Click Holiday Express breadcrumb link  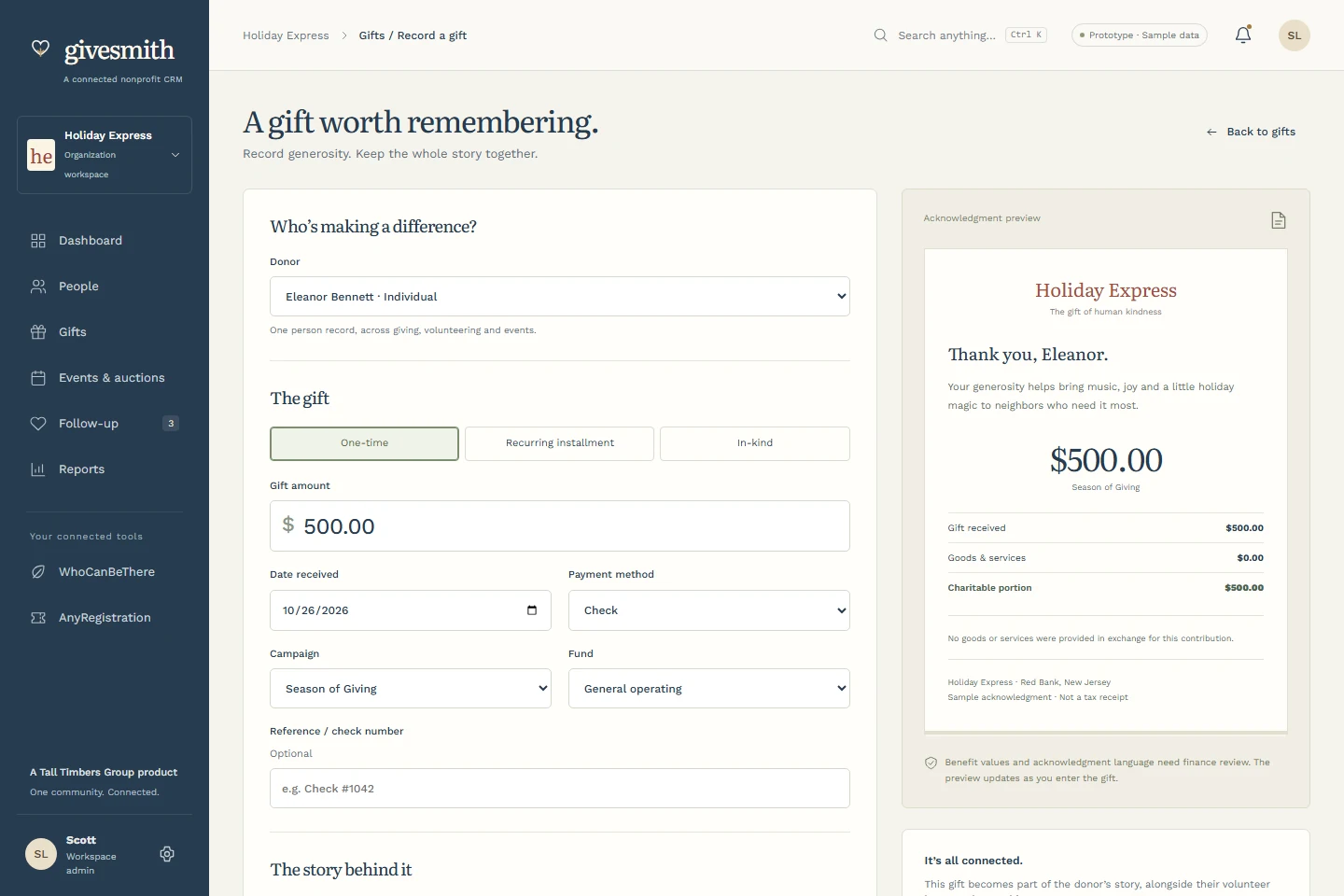click(286, 35)
